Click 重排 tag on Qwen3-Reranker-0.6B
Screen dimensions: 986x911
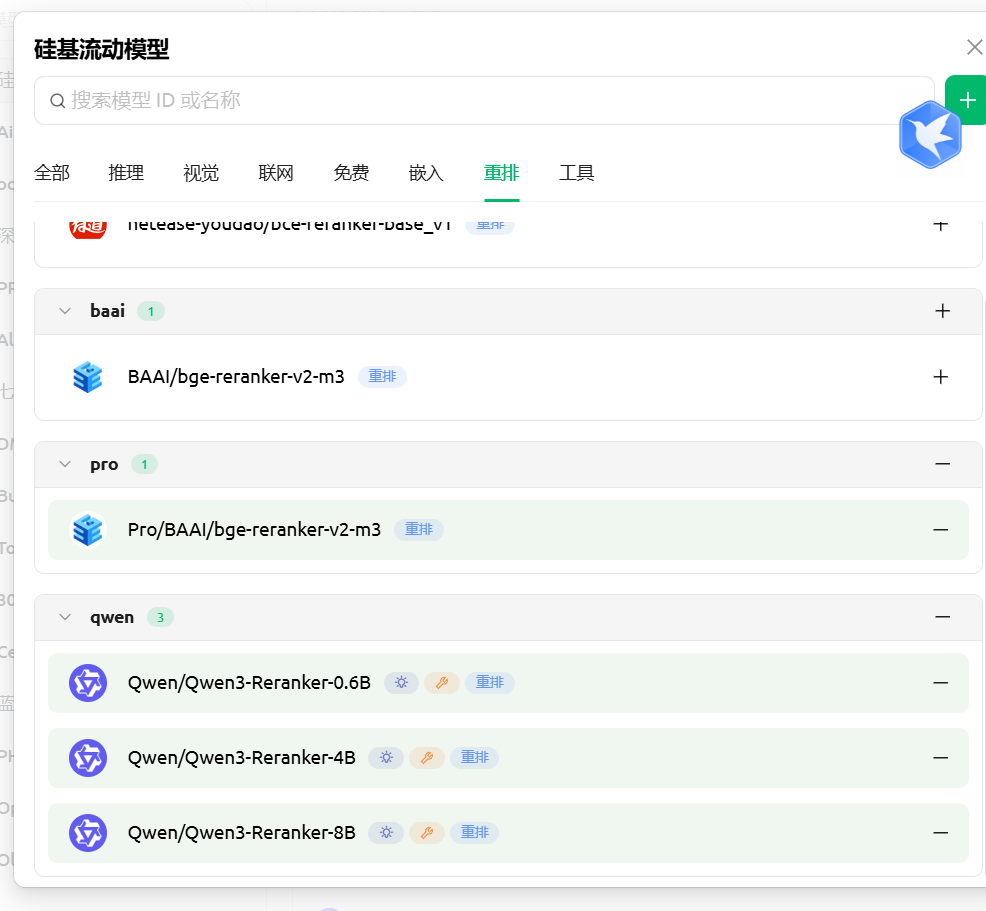click(490, 683)
